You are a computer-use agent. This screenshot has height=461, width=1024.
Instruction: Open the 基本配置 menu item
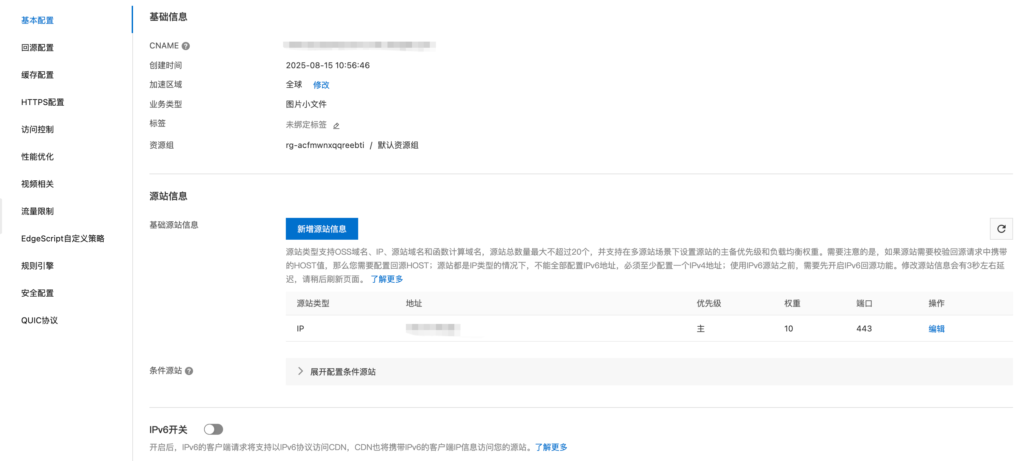tap(37, 20)
